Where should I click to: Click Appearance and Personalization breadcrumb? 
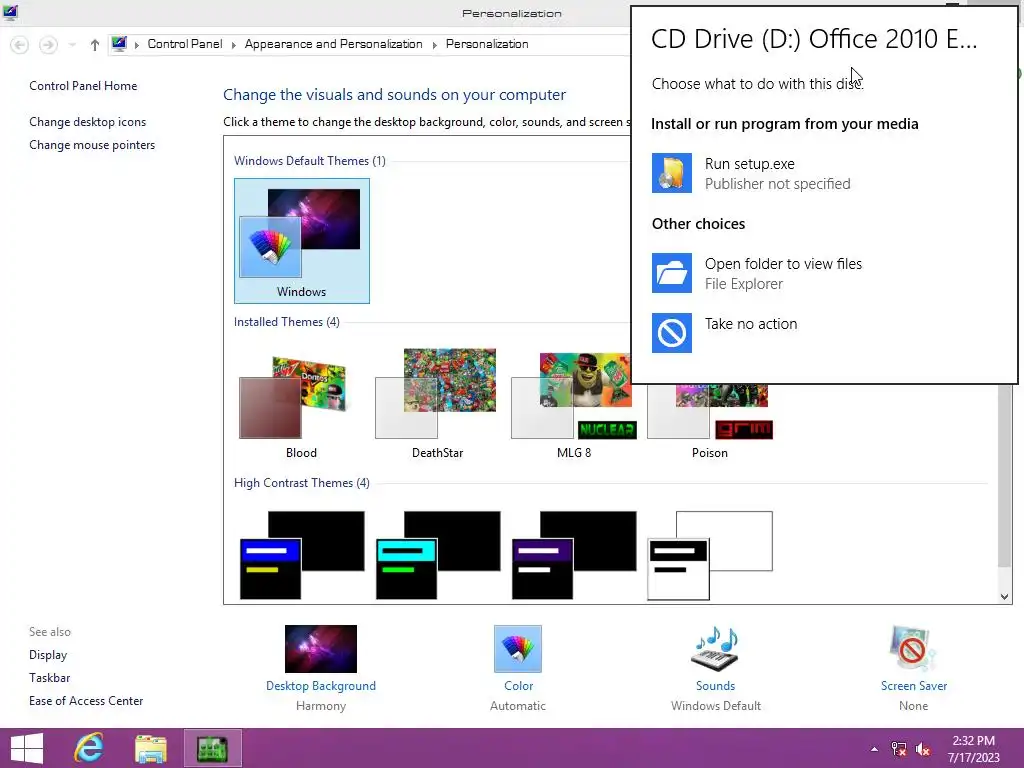(333, 44)
